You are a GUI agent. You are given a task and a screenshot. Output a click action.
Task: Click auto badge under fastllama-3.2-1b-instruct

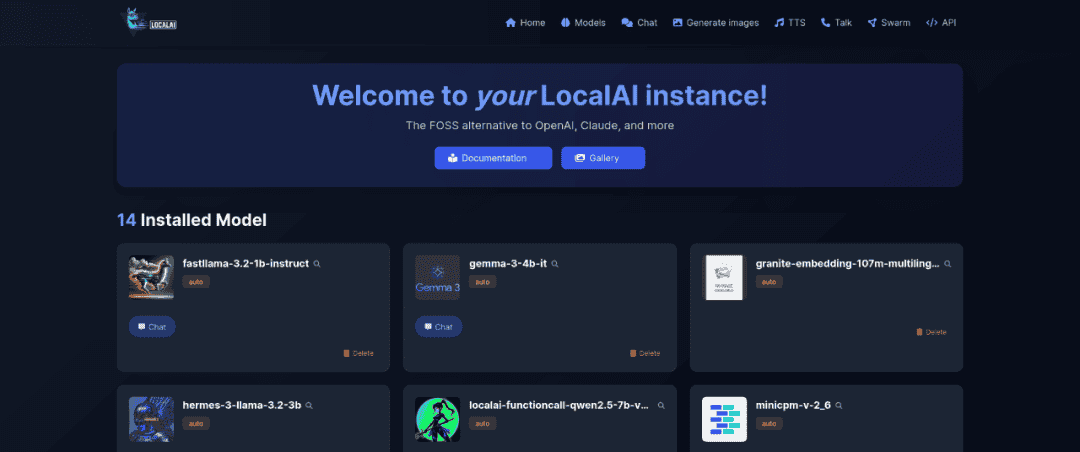tap(196, 282)
